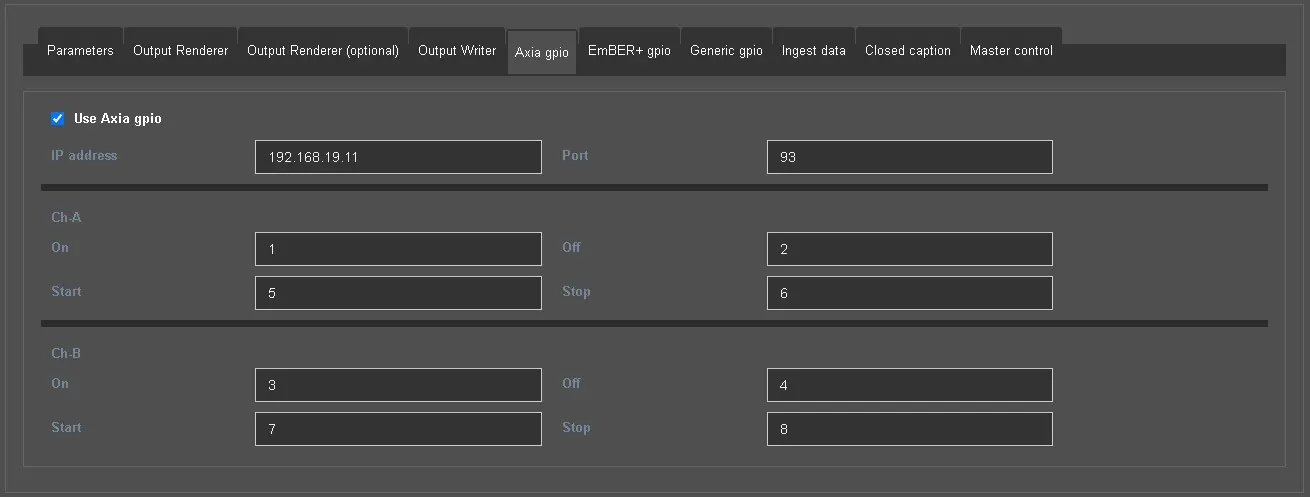Select the Ch-B Off field
The width and height of the screenshot is (1310, 497).
(x=909, y=385)
